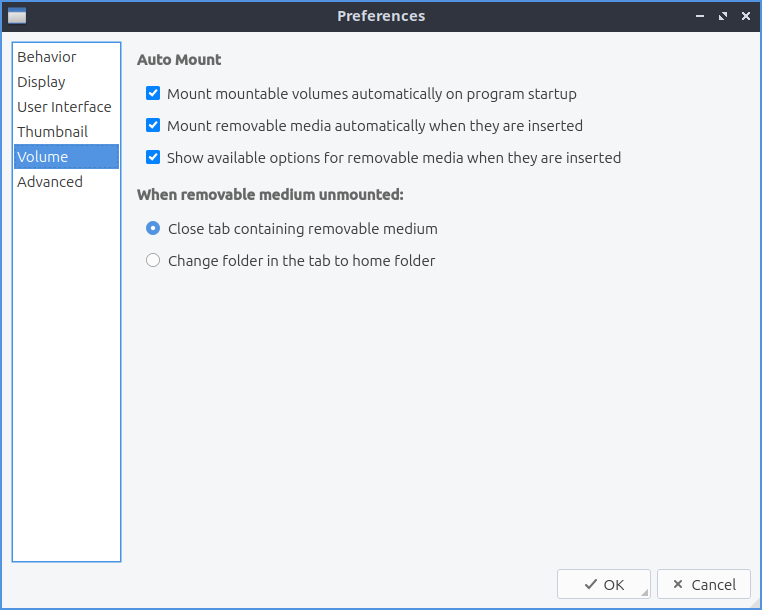Viewport: 762px width, 610px height.
Task: Switch to the Display settings page
Action: pyautogui.click(x=41, y=82)
